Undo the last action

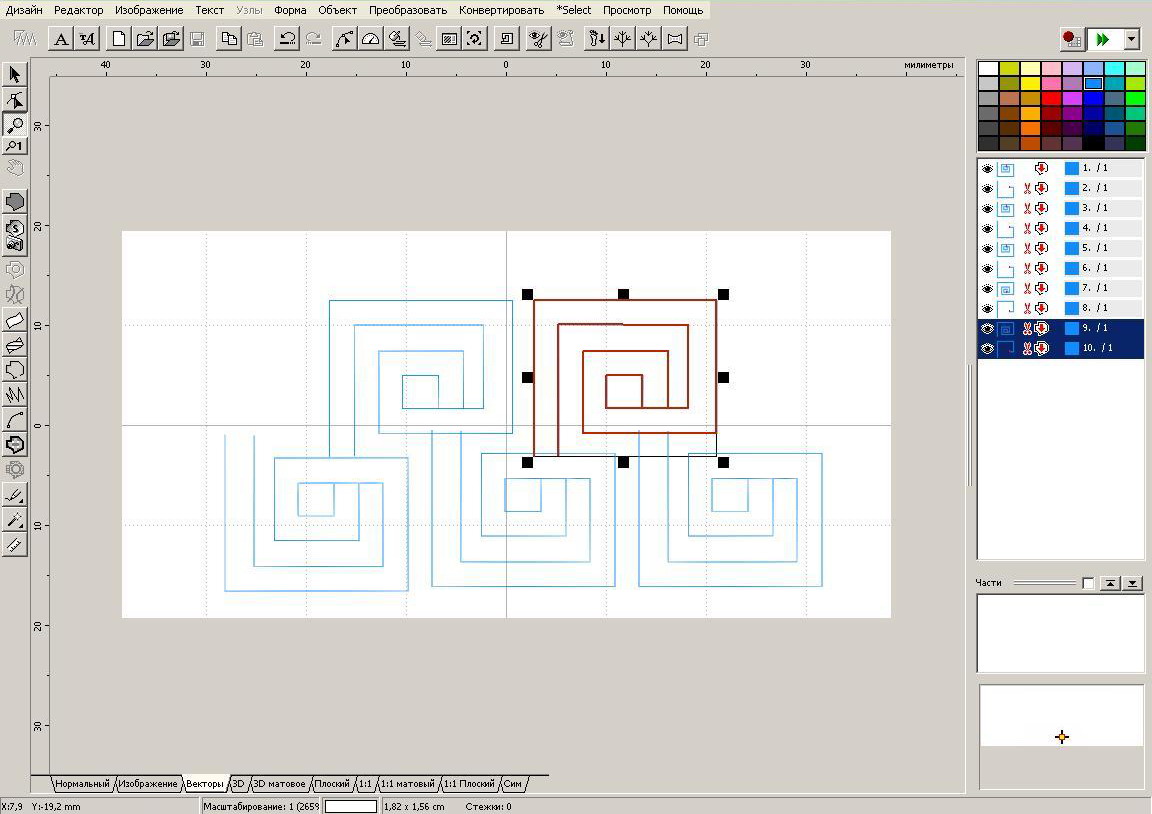tap(287, 39)
